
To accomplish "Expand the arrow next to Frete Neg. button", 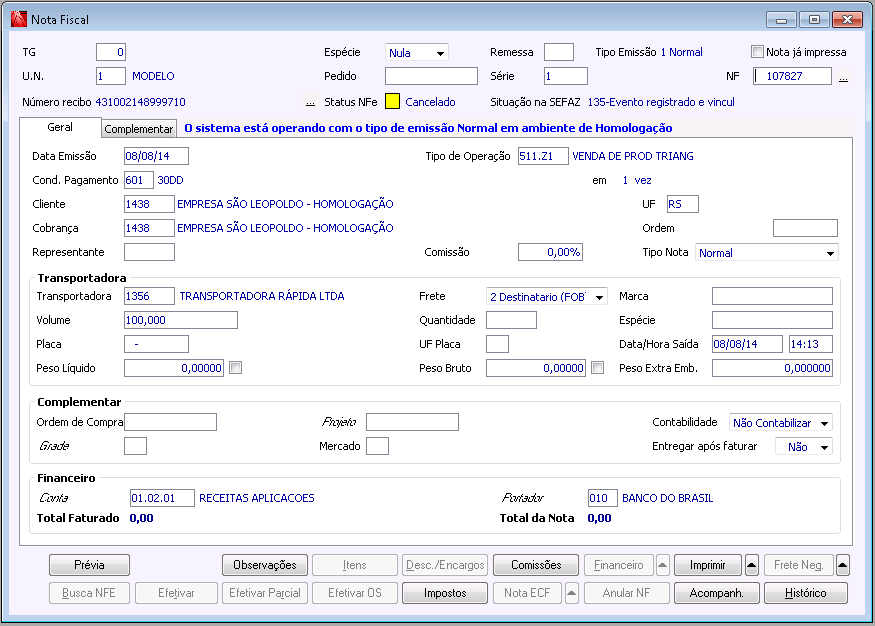I will tap(843, 565).
